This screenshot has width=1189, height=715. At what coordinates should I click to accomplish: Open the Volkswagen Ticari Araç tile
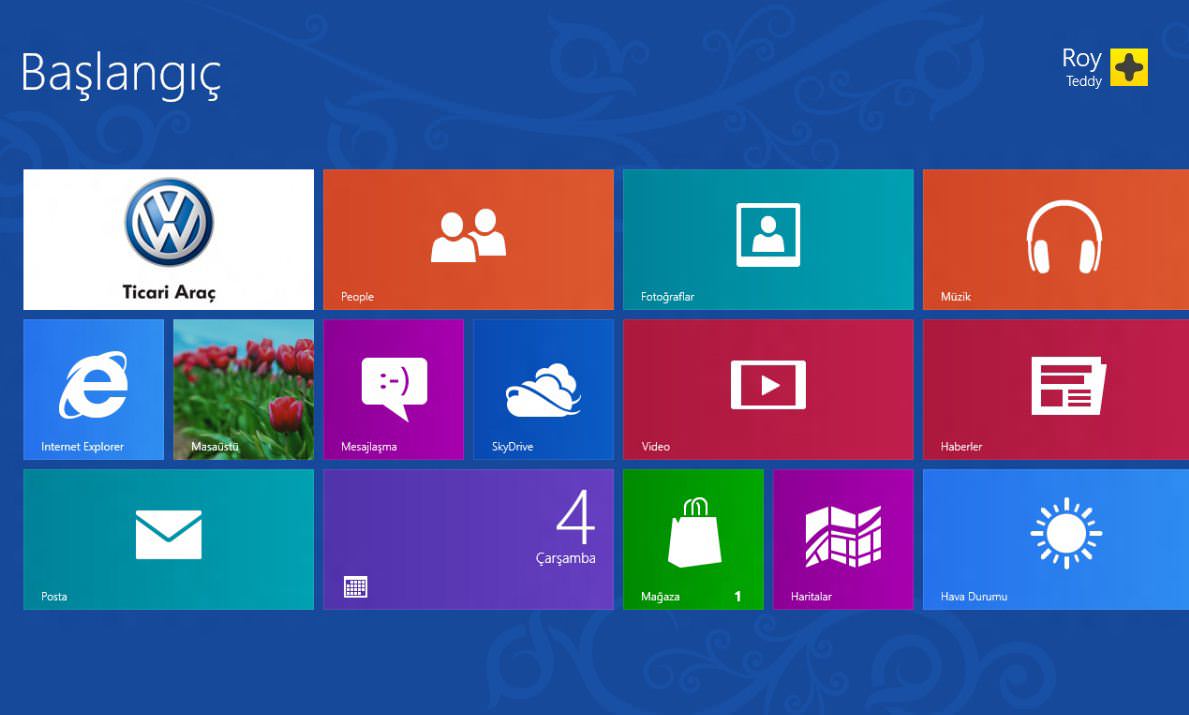click(x=168, y=240)
